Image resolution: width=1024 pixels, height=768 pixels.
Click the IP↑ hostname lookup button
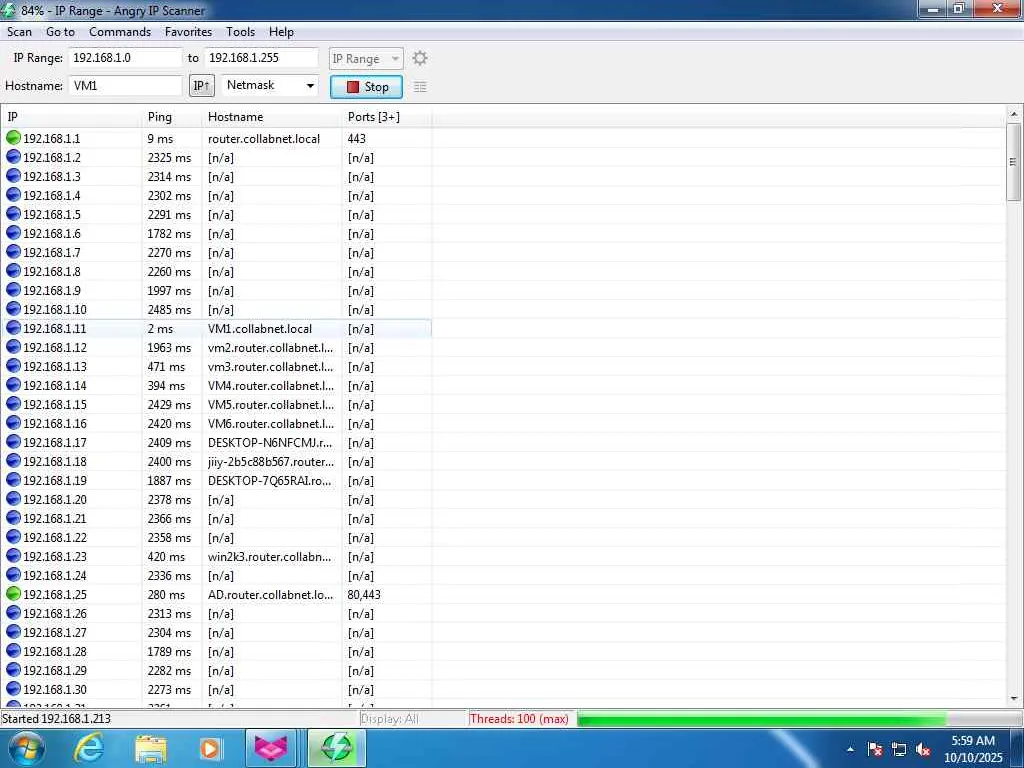[202, 86]
